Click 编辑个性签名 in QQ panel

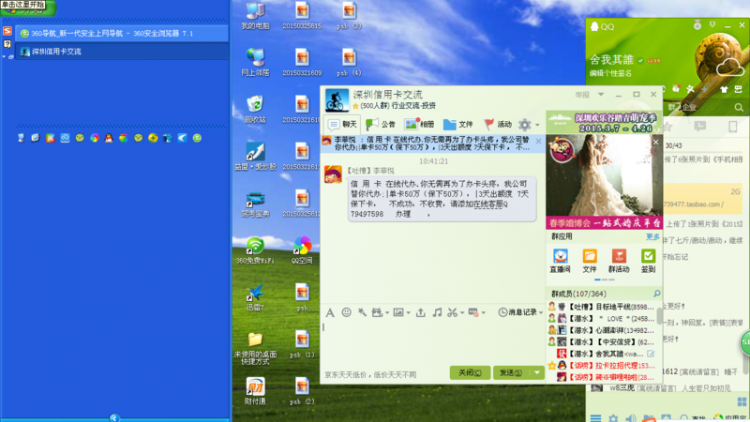click(x=610, y=73)
